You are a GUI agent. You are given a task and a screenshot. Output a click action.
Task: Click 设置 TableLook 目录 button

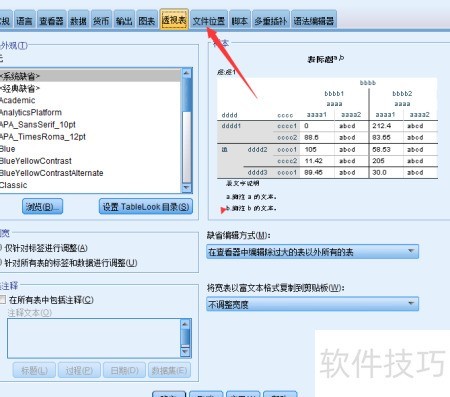point(146,207)
